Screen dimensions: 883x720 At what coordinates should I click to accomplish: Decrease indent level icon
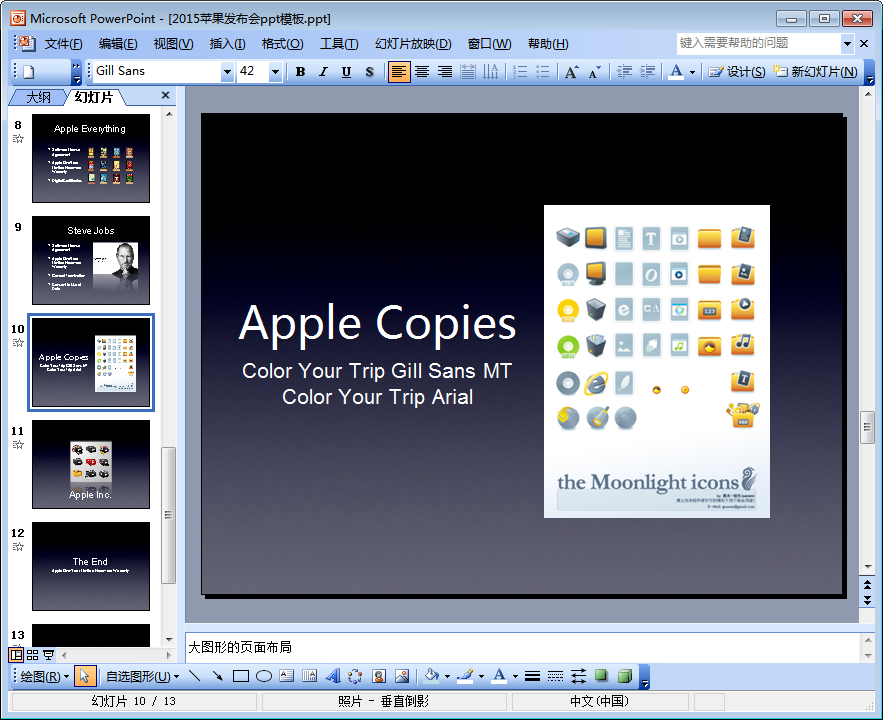click(x=624, y=71)
